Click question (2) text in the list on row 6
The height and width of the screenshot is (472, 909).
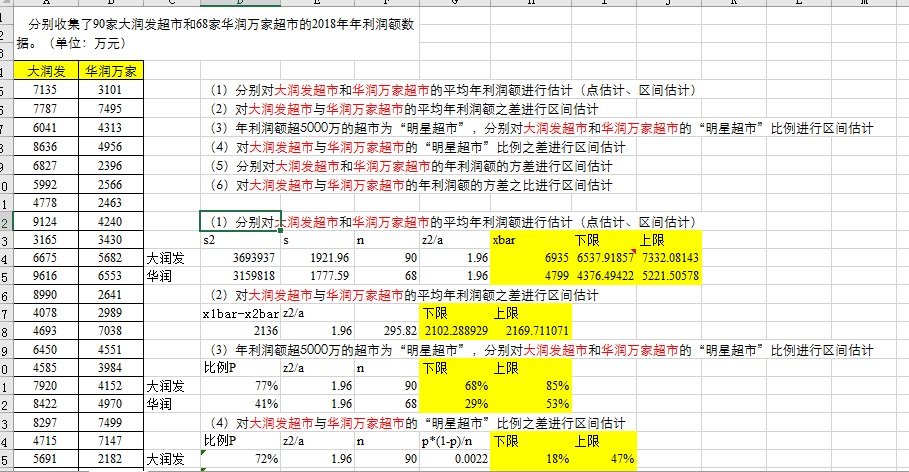pos(404,109)
